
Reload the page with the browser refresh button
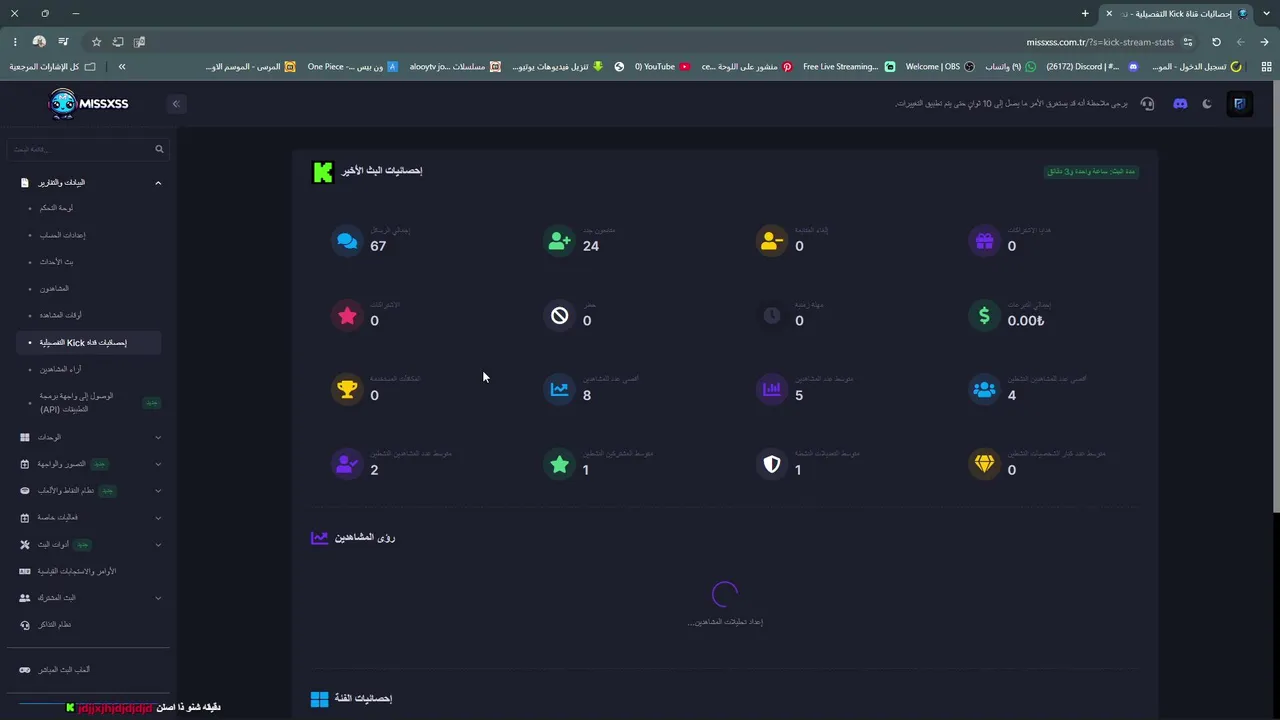1216,42
